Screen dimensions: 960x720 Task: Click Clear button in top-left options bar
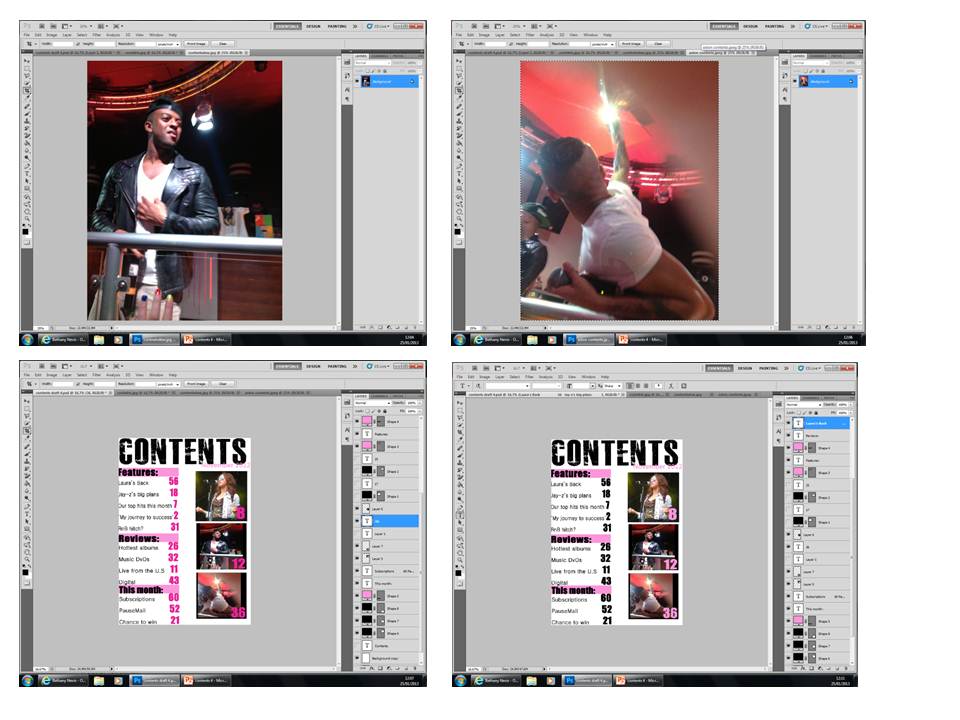click(x=222, y=44)
